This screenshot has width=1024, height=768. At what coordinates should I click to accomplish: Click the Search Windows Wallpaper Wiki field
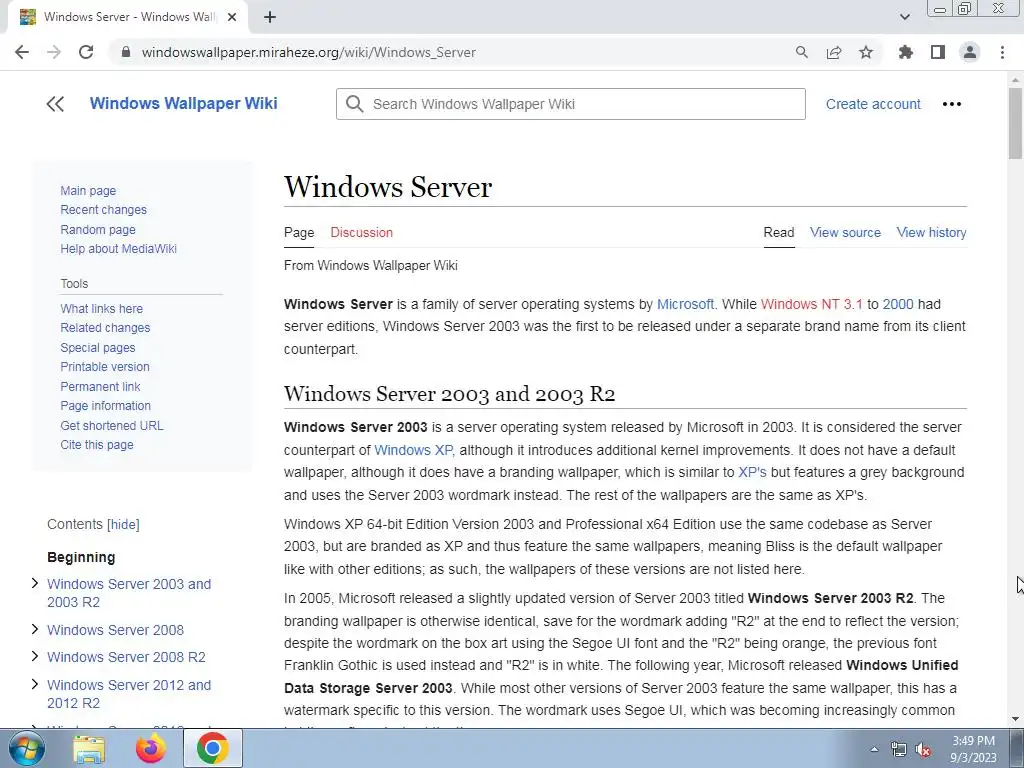571,104
